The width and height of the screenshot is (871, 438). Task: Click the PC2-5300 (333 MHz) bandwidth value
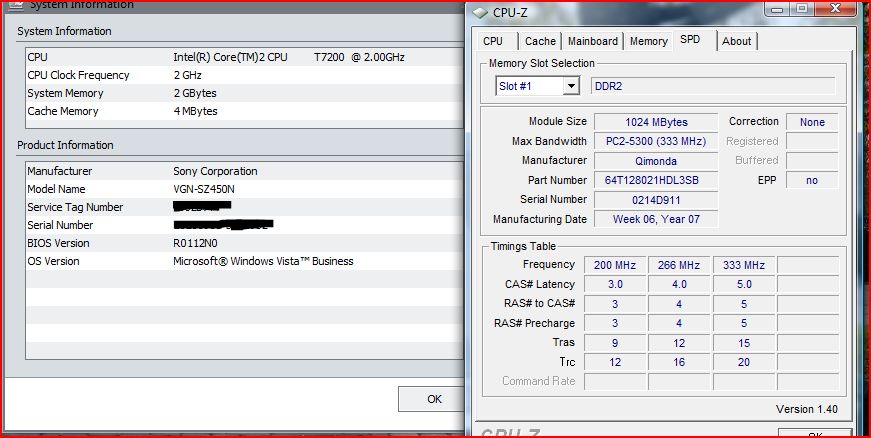656,141
